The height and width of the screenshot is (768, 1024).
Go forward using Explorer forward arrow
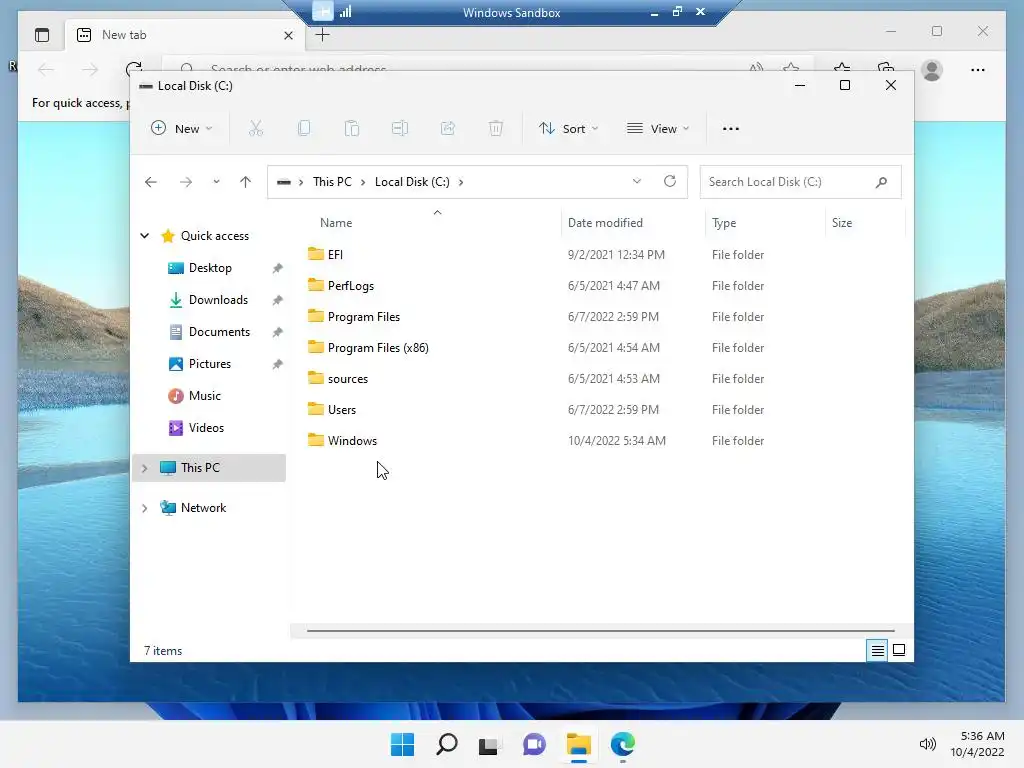tap(186, 182)
